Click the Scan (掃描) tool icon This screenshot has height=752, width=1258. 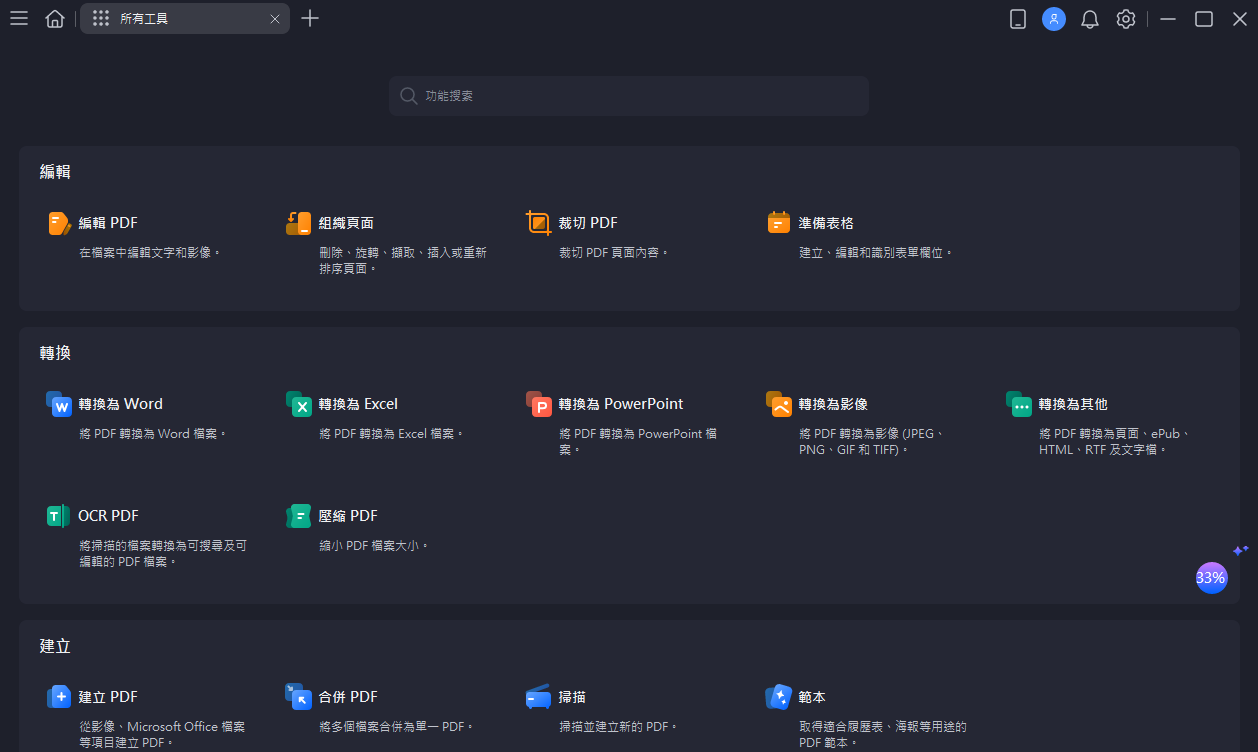[x=539, y=697]
